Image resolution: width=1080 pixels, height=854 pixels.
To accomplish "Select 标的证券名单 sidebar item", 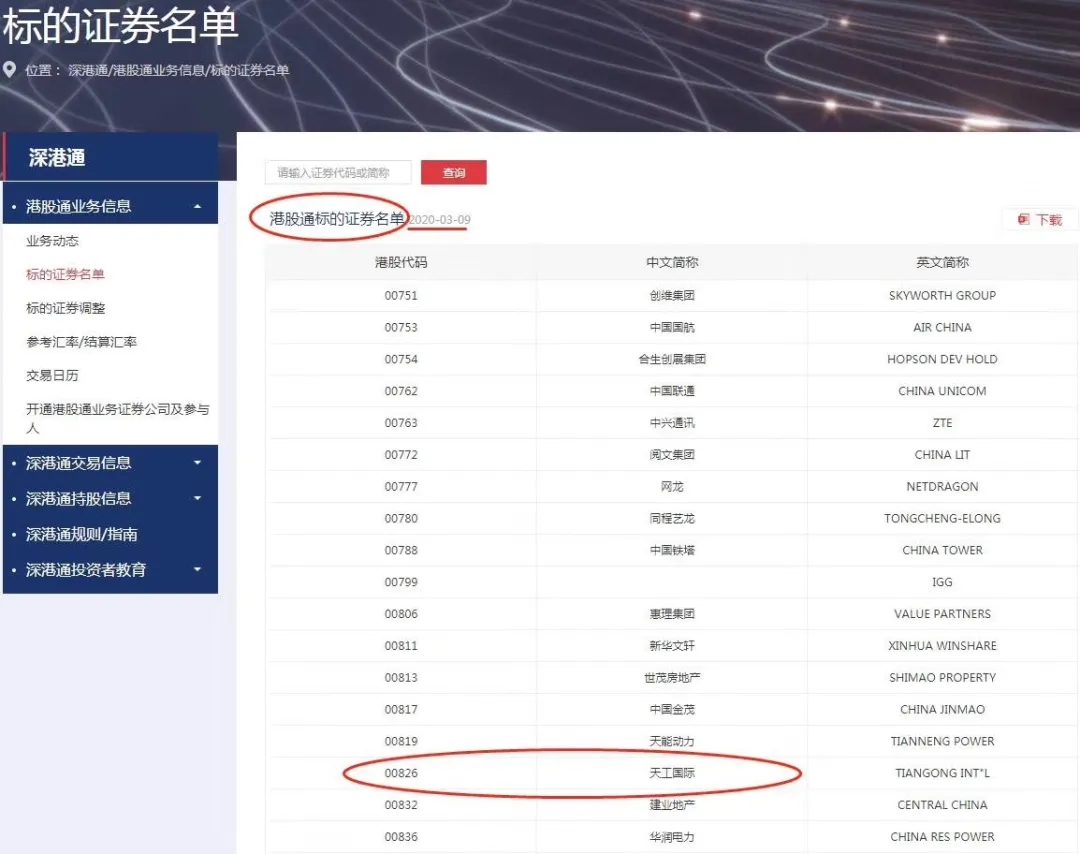I will point(65,274).
